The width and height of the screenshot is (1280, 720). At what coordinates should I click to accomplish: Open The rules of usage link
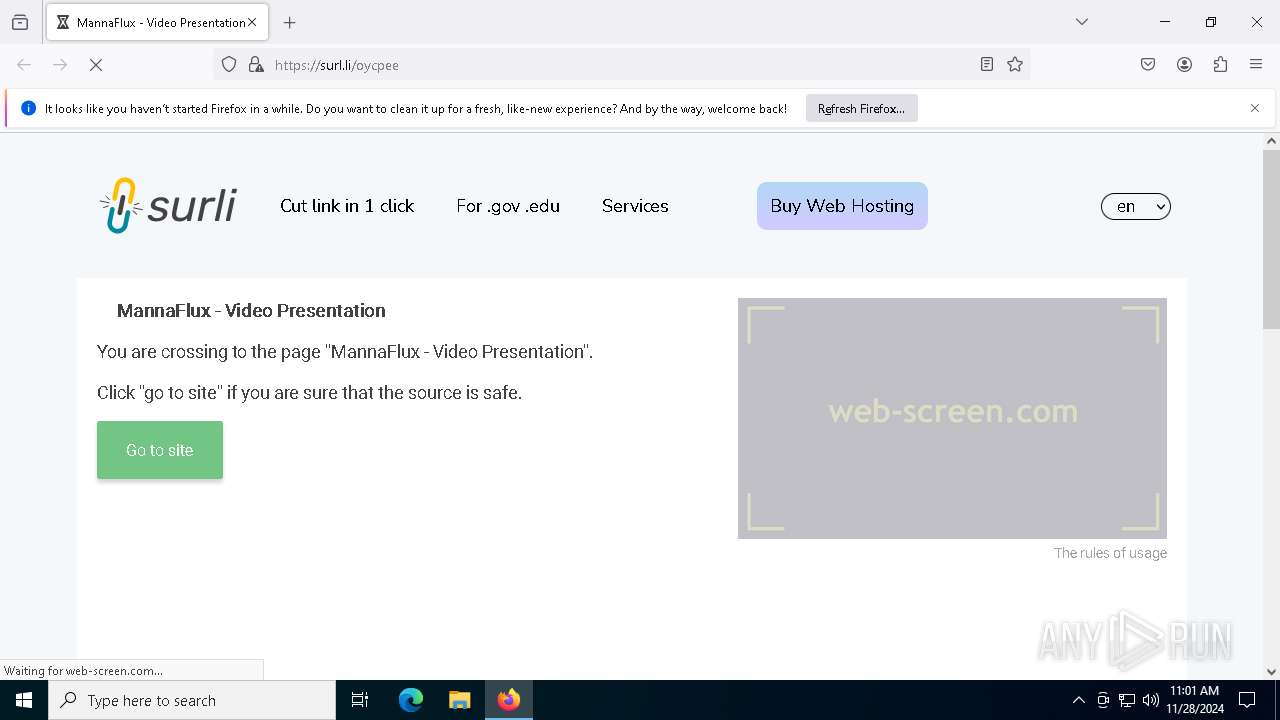[1110, 553]
